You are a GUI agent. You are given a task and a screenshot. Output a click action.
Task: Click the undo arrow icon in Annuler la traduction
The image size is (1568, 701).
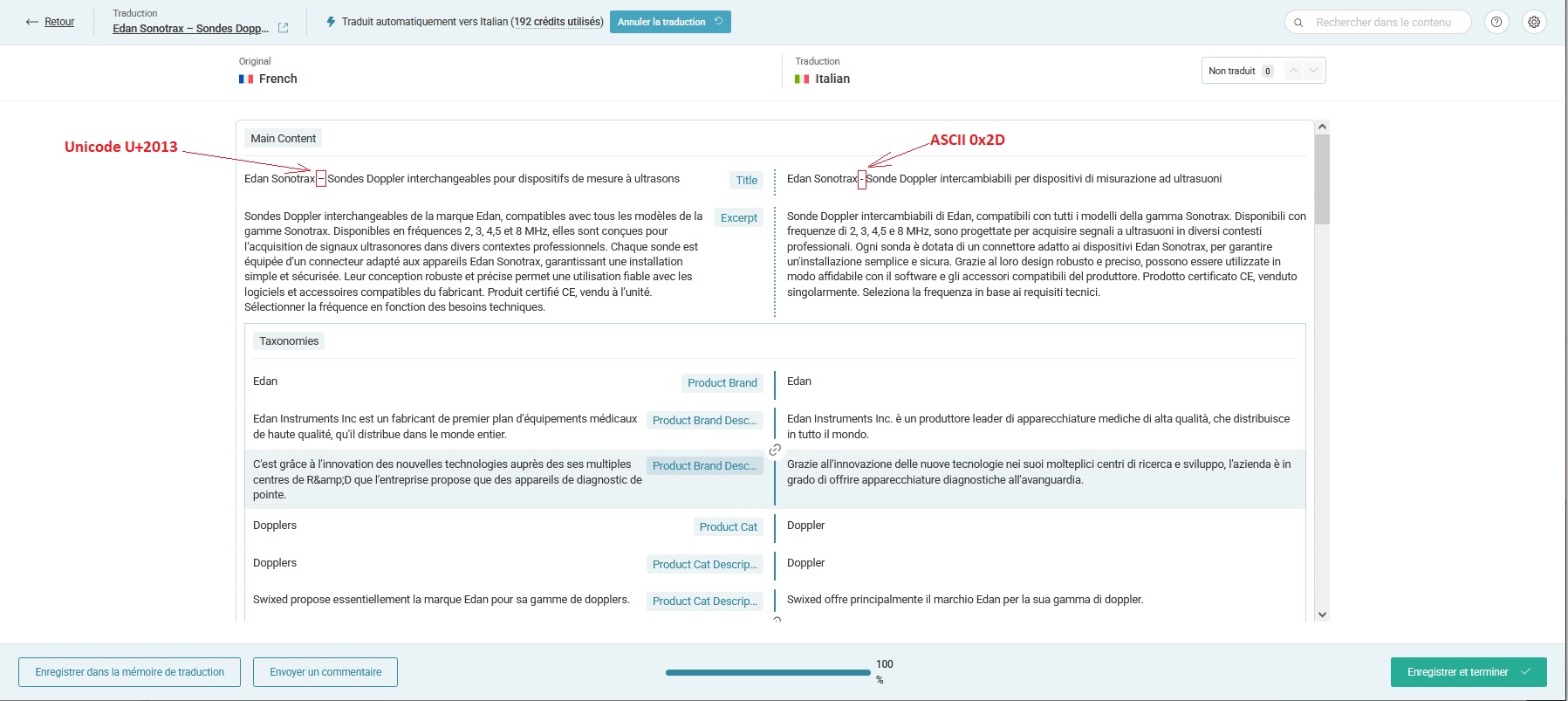tap(718, 22)
